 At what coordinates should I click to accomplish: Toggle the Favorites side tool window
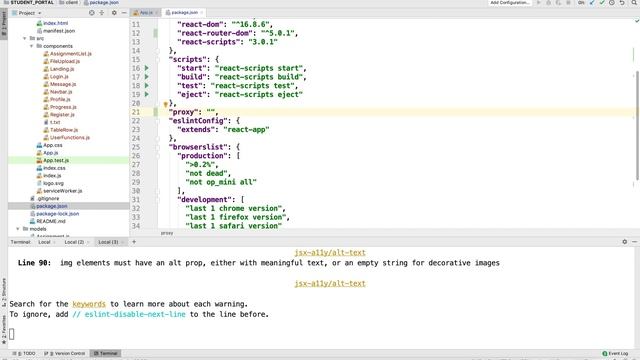pyautogui.click(x=4, y=329)
